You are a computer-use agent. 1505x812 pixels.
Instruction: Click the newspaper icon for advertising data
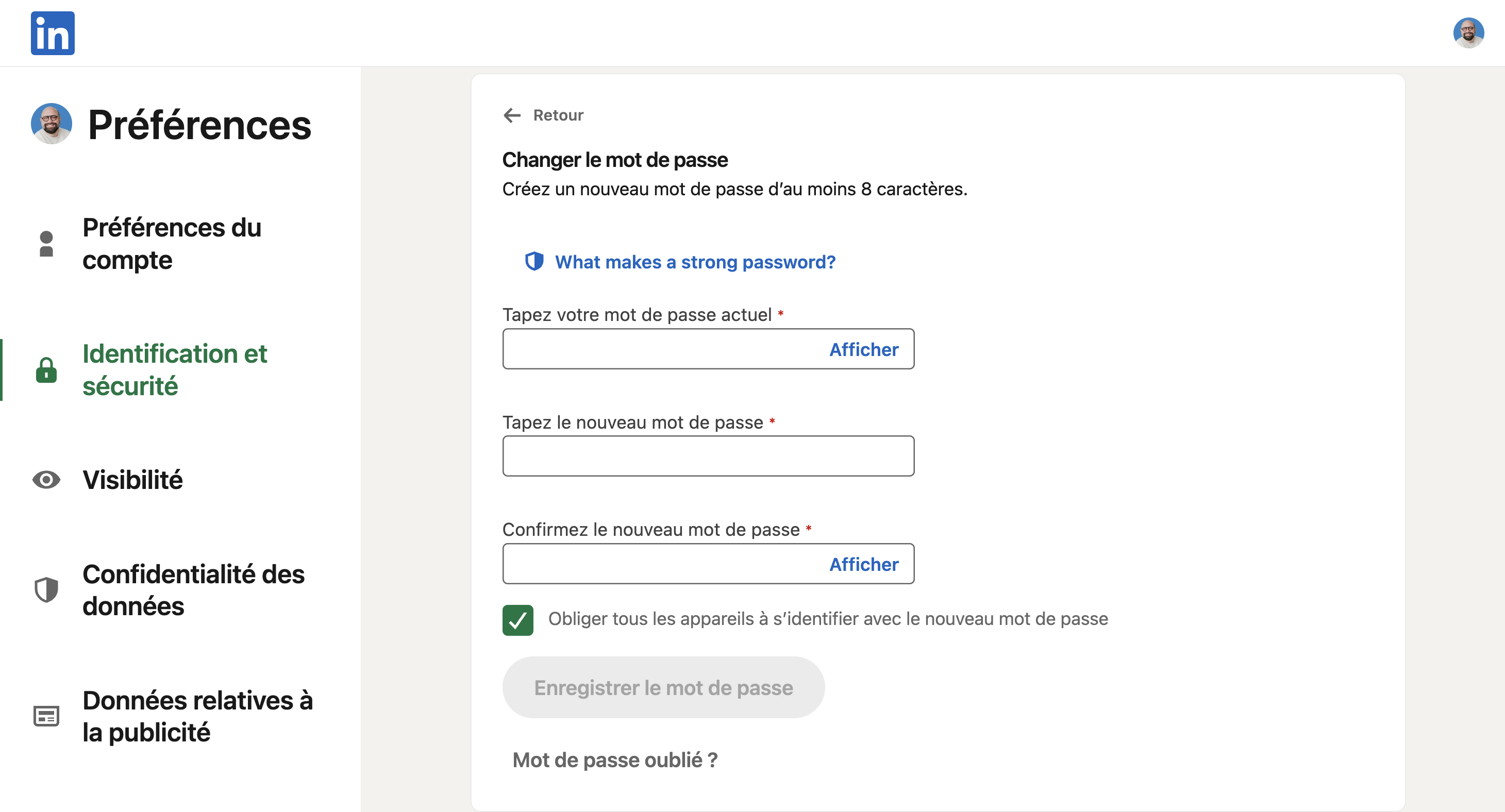pos(46,716)
